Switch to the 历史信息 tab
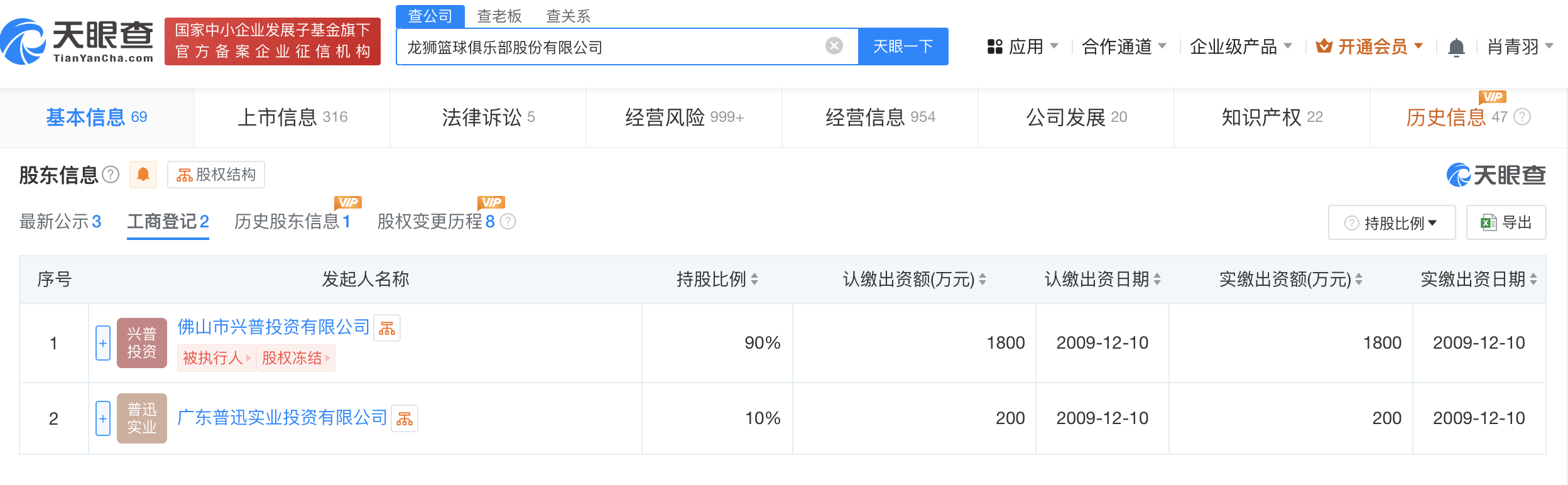The height and width of the screenshot is (485, 1568). [x=1468, y=117]
